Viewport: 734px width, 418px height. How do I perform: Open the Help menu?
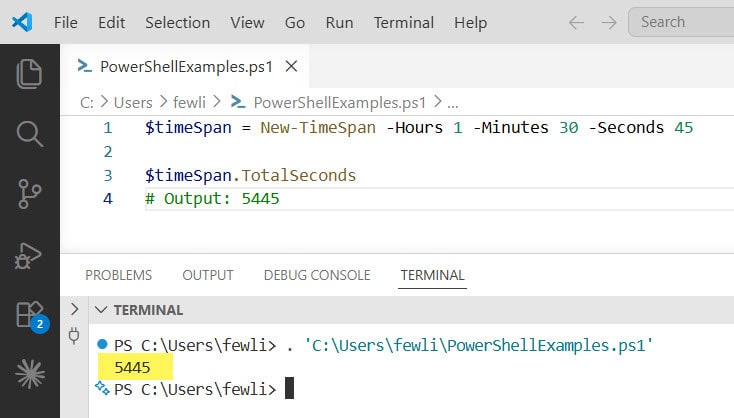tap(470, 22)
